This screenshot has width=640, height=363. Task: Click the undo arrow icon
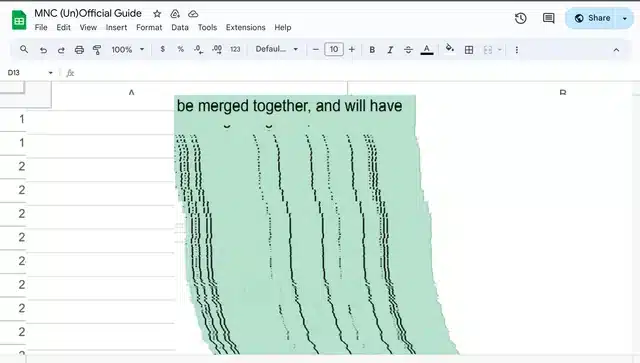(43, 50)
